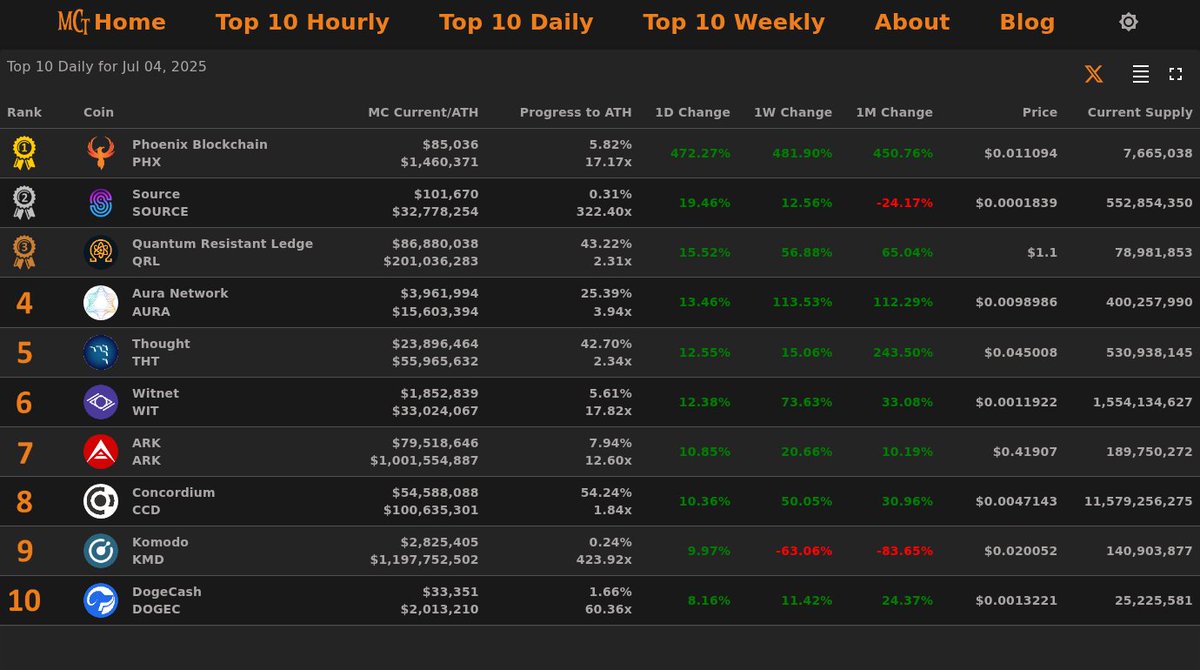Sort by 1W Change column header
Screen dimensions: 1200x670
click(793, 113)
